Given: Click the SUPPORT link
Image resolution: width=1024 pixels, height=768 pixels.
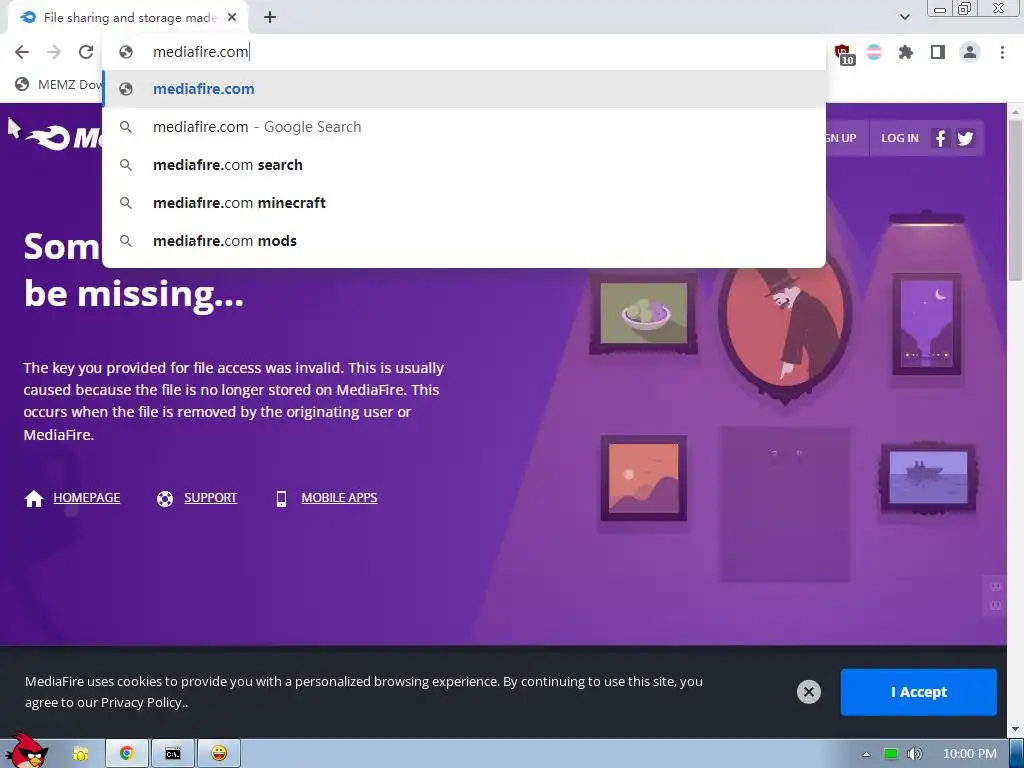Looking at the screenshot, I should [210, 498].
